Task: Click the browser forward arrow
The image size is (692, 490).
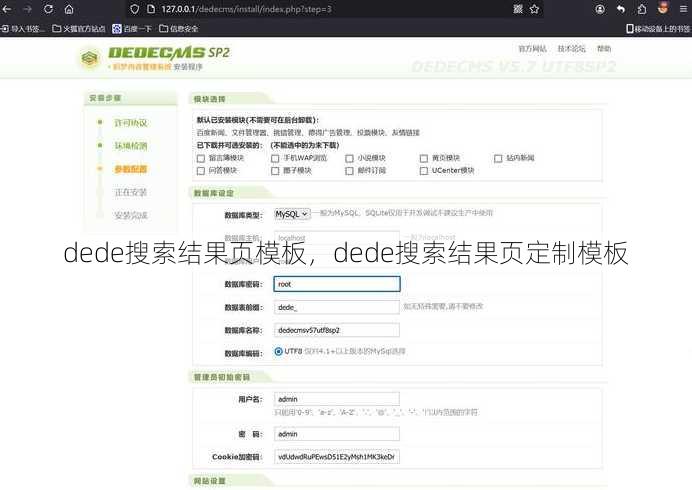Action: click(27, 9)
